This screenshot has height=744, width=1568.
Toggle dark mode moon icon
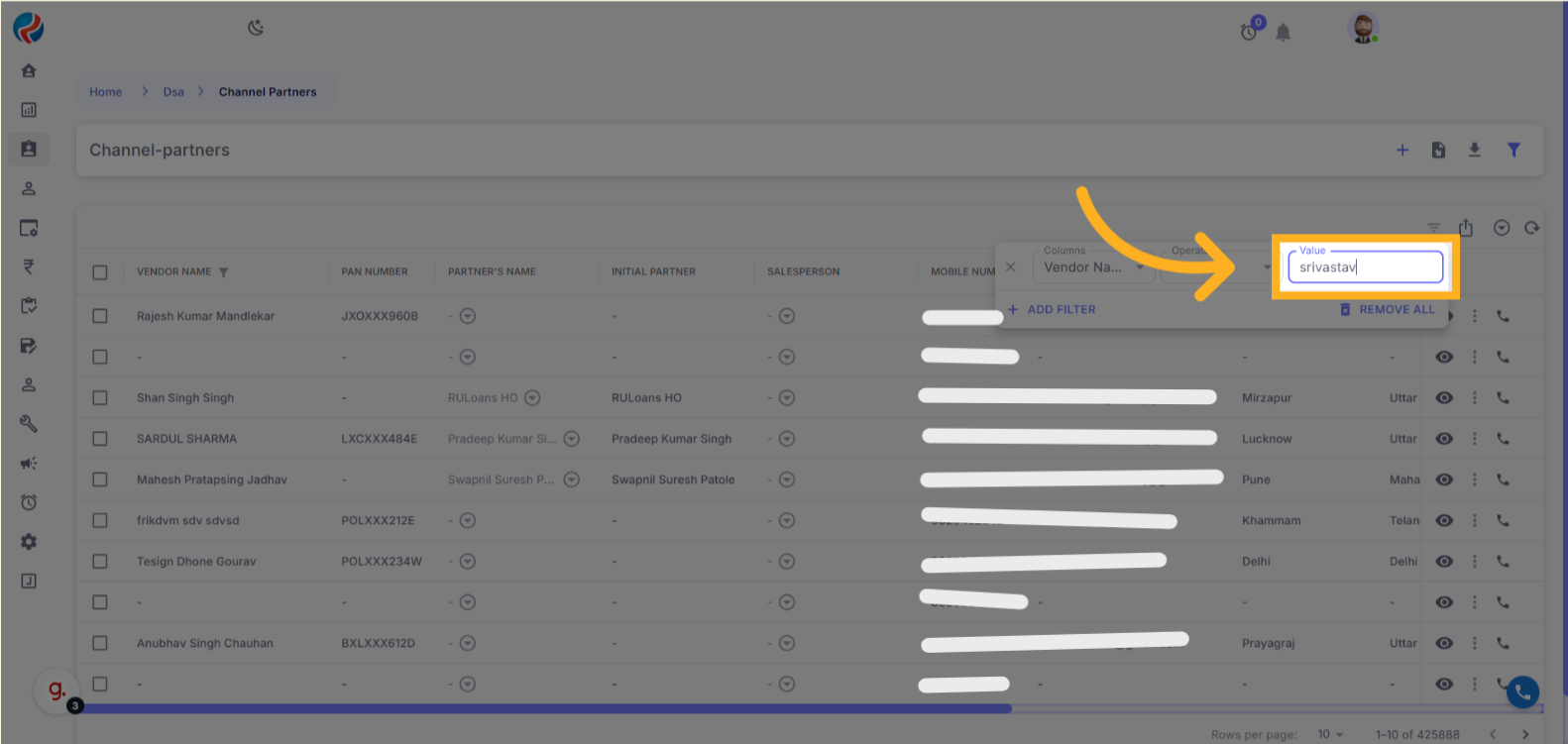[x=256, y=28]
